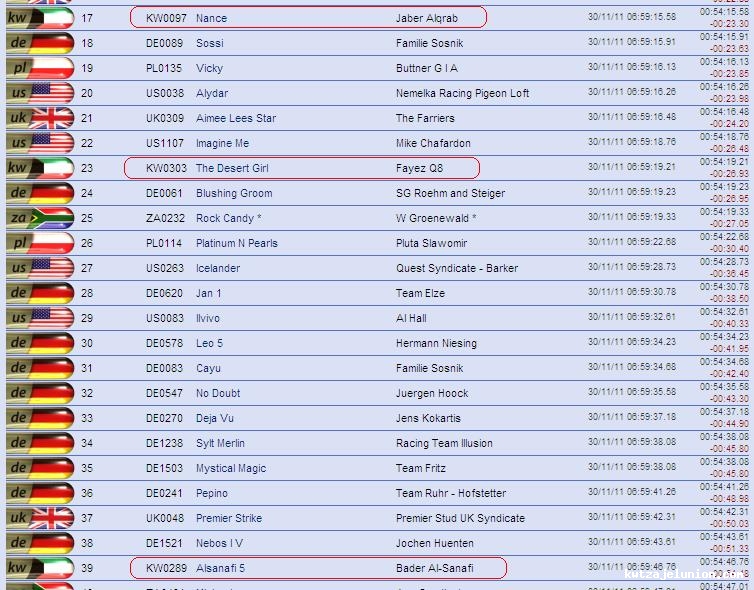The height and width of the screenshot is (590, 754).
Task: Select ring code ZA0232
Action: coord(165,218)
